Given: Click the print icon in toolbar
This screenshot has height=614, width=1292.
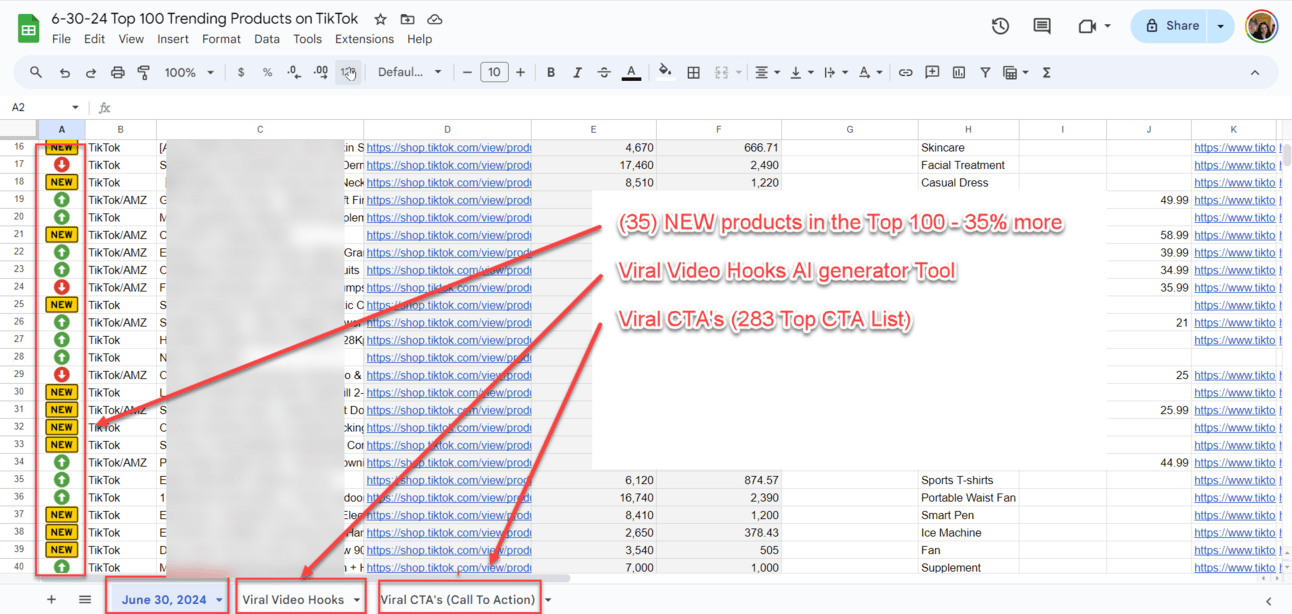Looking at the screenshot, I should (118, 73).
